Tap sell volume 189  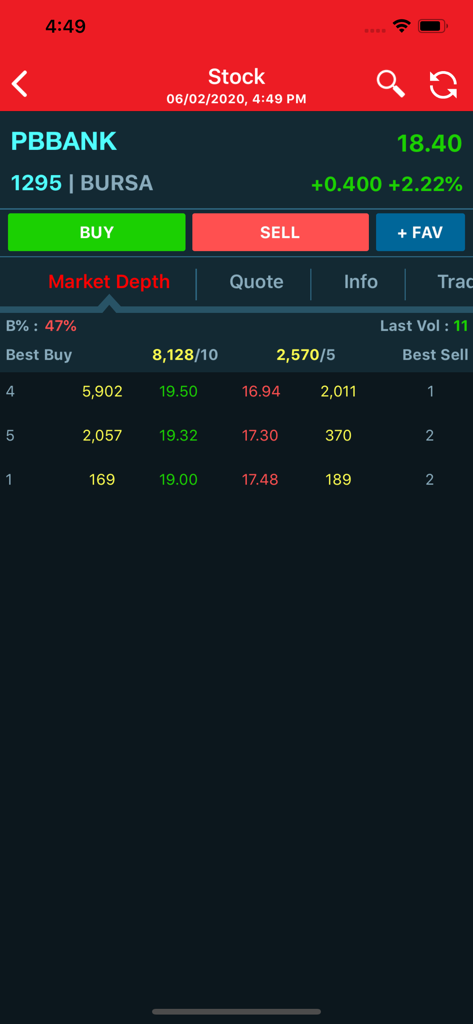coord(338,480)
